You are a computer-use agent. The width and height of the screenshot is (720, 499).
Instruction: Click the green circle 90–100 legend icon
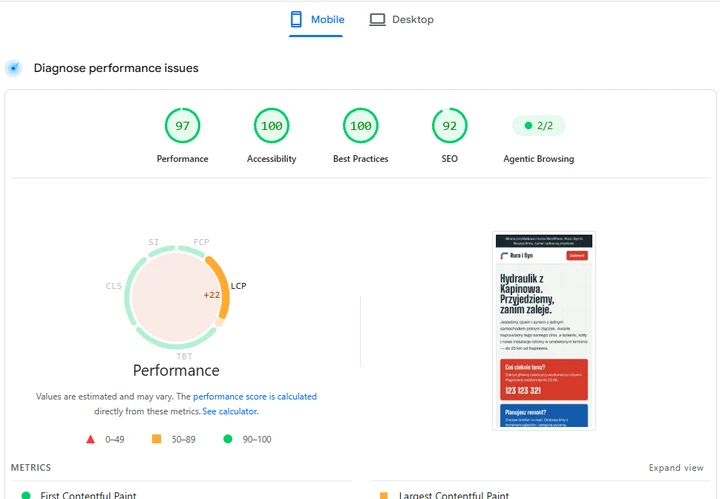[x=228, y=439]
